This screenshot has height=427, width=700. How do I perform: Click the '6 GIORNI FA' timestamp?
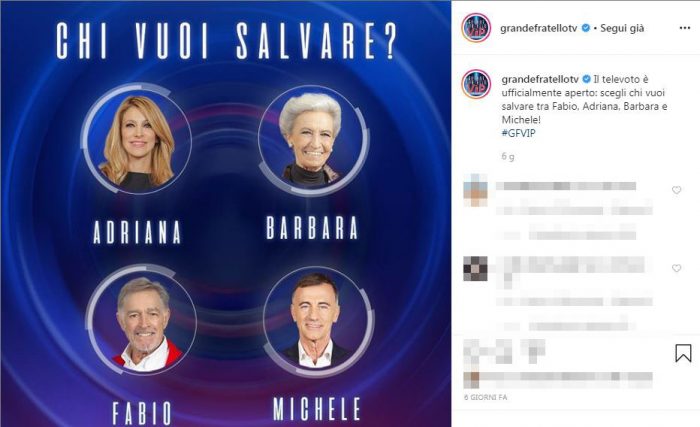click(485, 397)
